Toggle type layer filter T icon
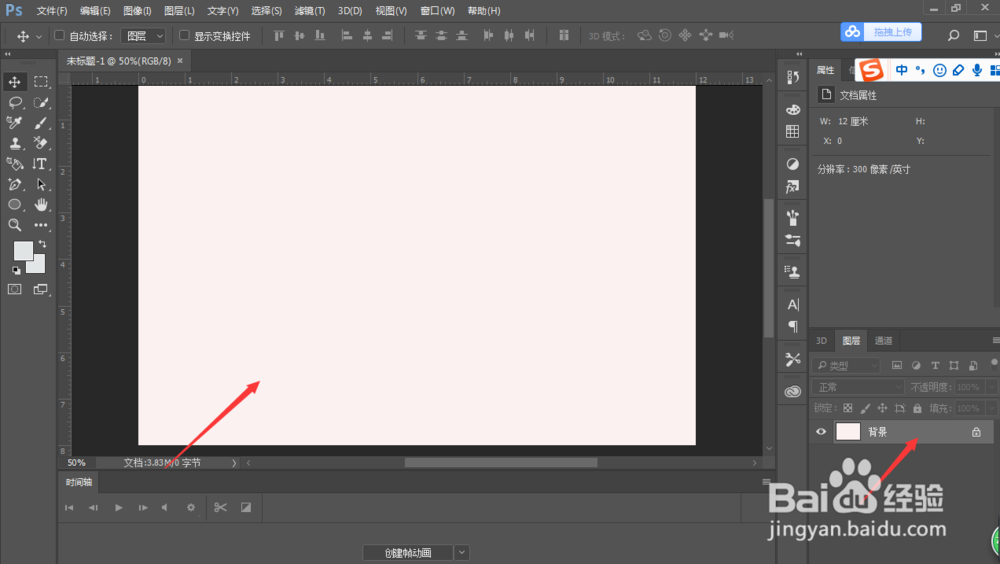This screenshot has width=1000, height=564. pyautogui.click(x=935, y=366)
